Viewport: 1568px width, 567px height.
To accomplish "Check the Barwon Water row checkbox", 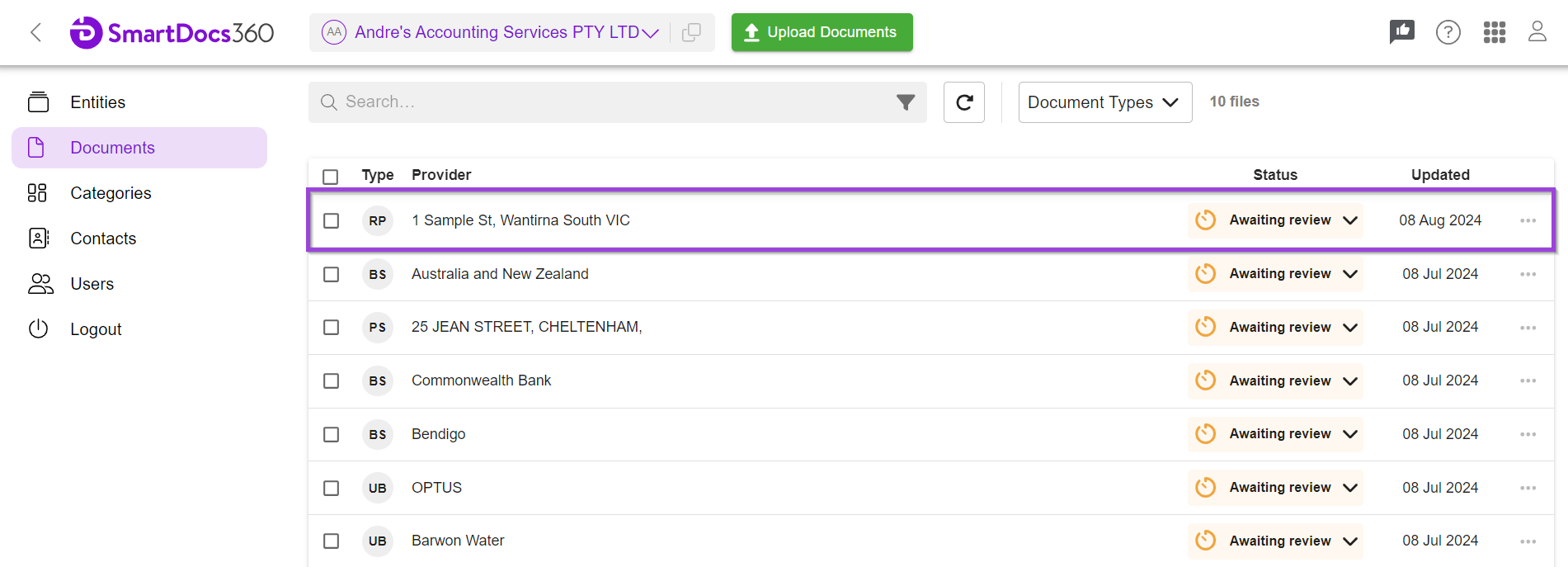I will pos(331,541).
